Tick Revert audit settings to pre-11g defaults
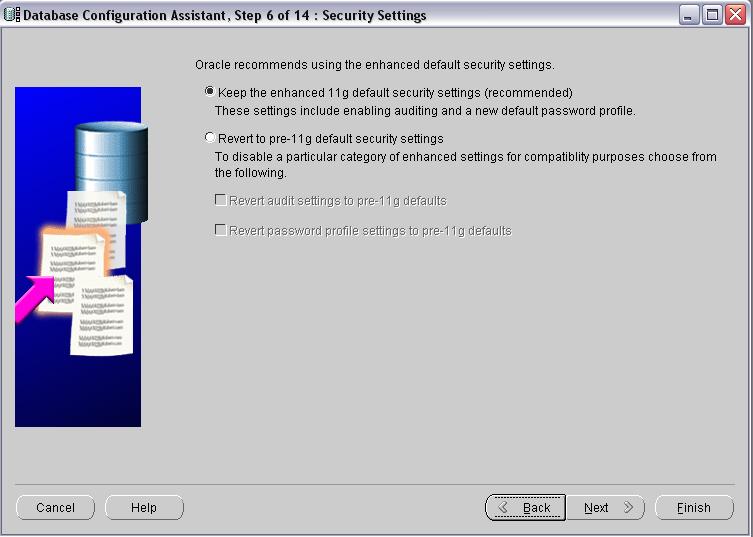Screen dimensions: 753x537 click(220, 200)
